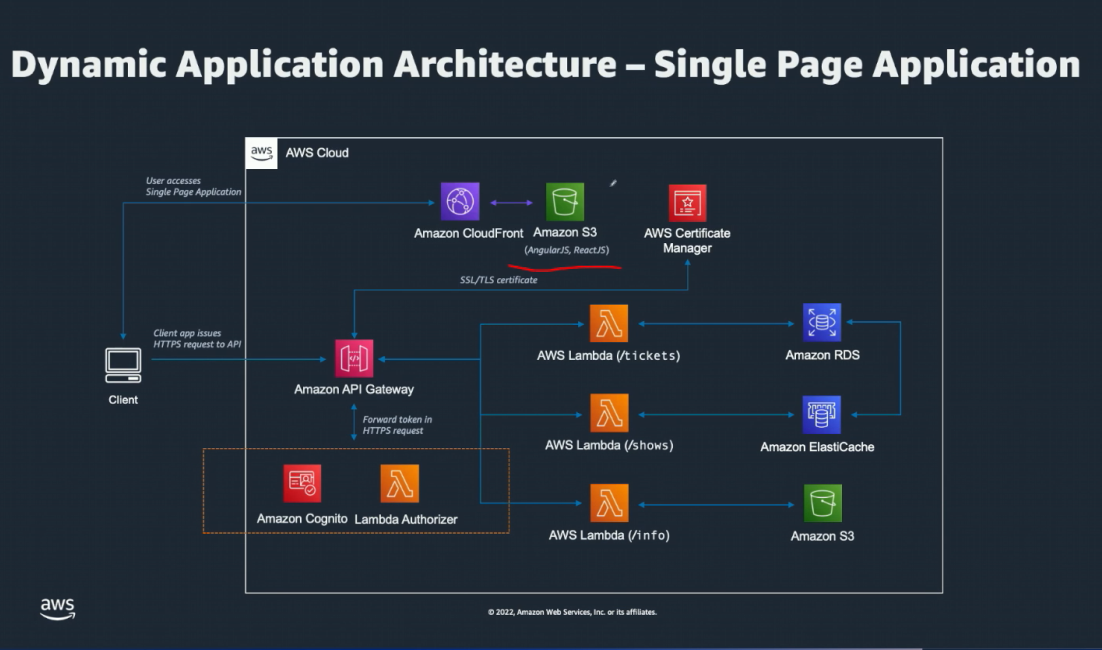Click the Client computer icon

pos(123,365)
